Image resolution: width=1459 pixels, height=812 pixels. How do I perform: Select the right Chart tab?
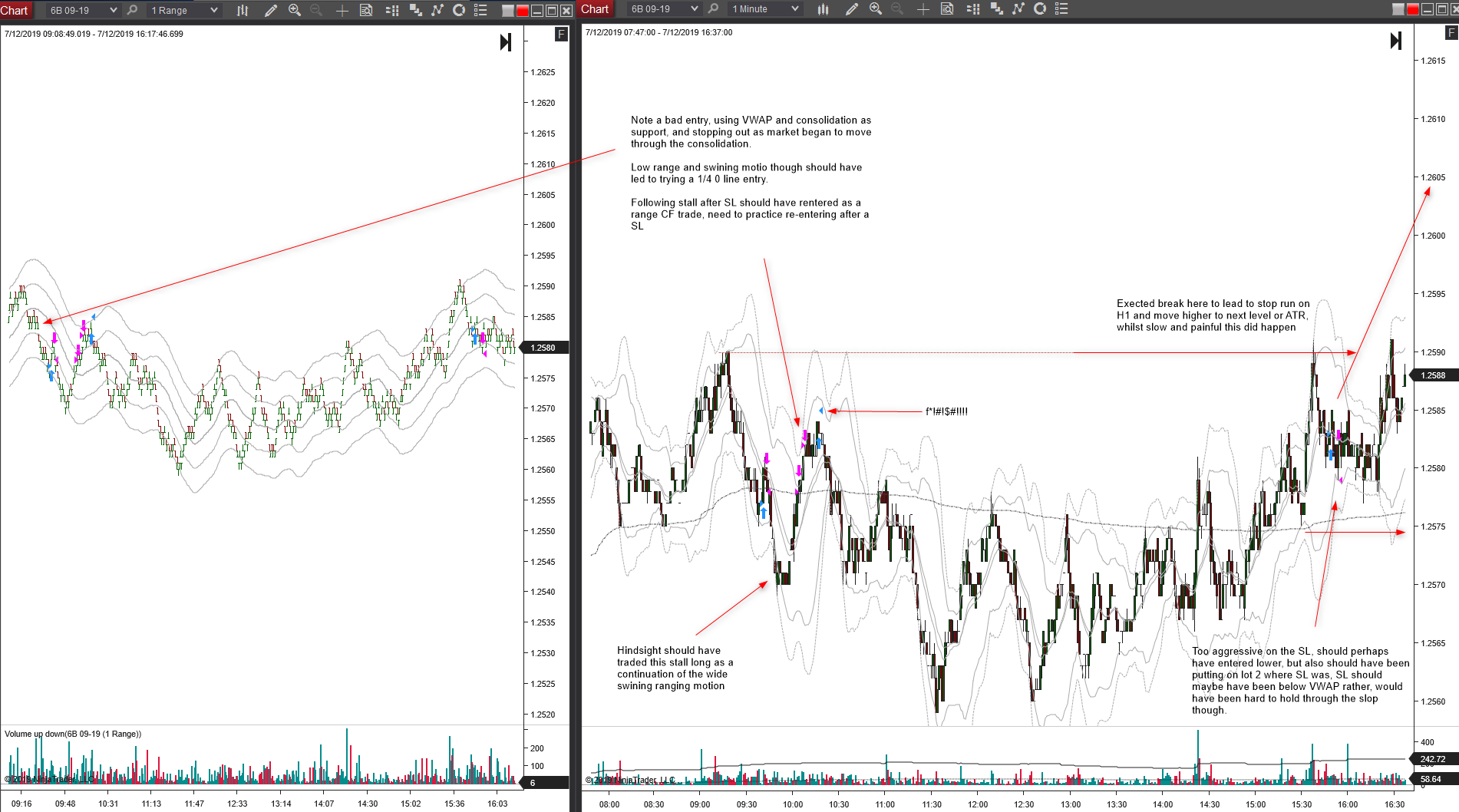[x=596, y=9]
